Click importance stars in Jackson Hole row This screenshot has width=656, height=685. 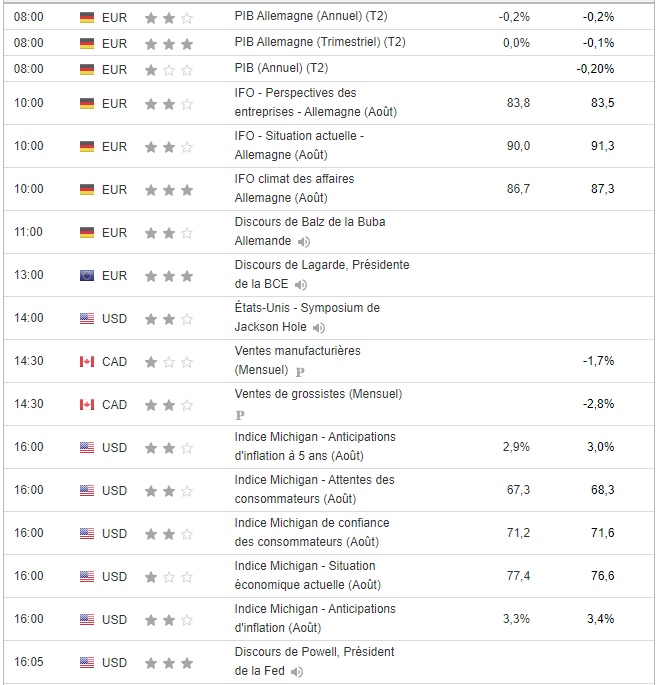coord(169,319)
